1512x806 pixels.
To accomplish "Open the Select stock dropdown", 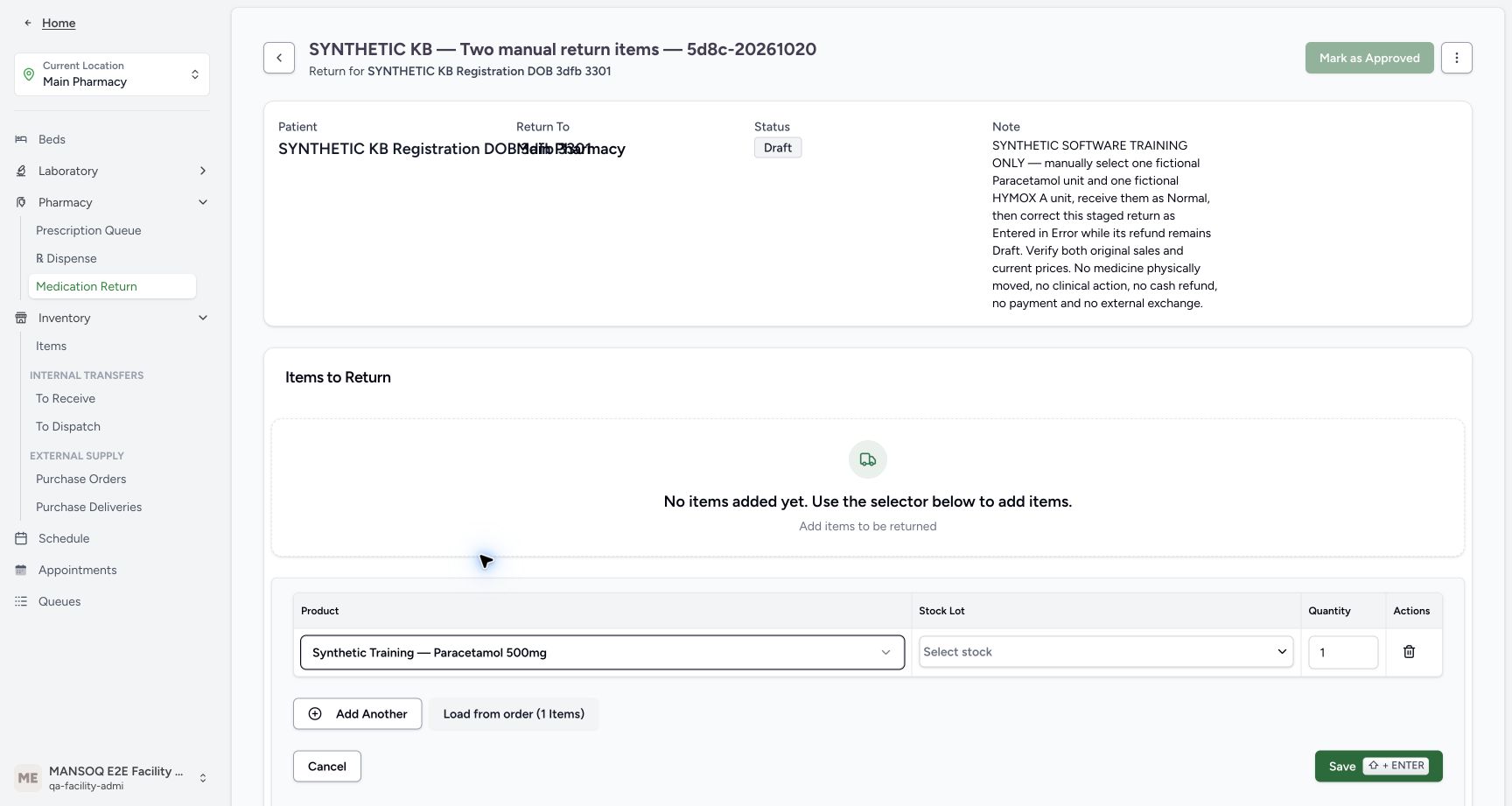I will [1106, 652].
